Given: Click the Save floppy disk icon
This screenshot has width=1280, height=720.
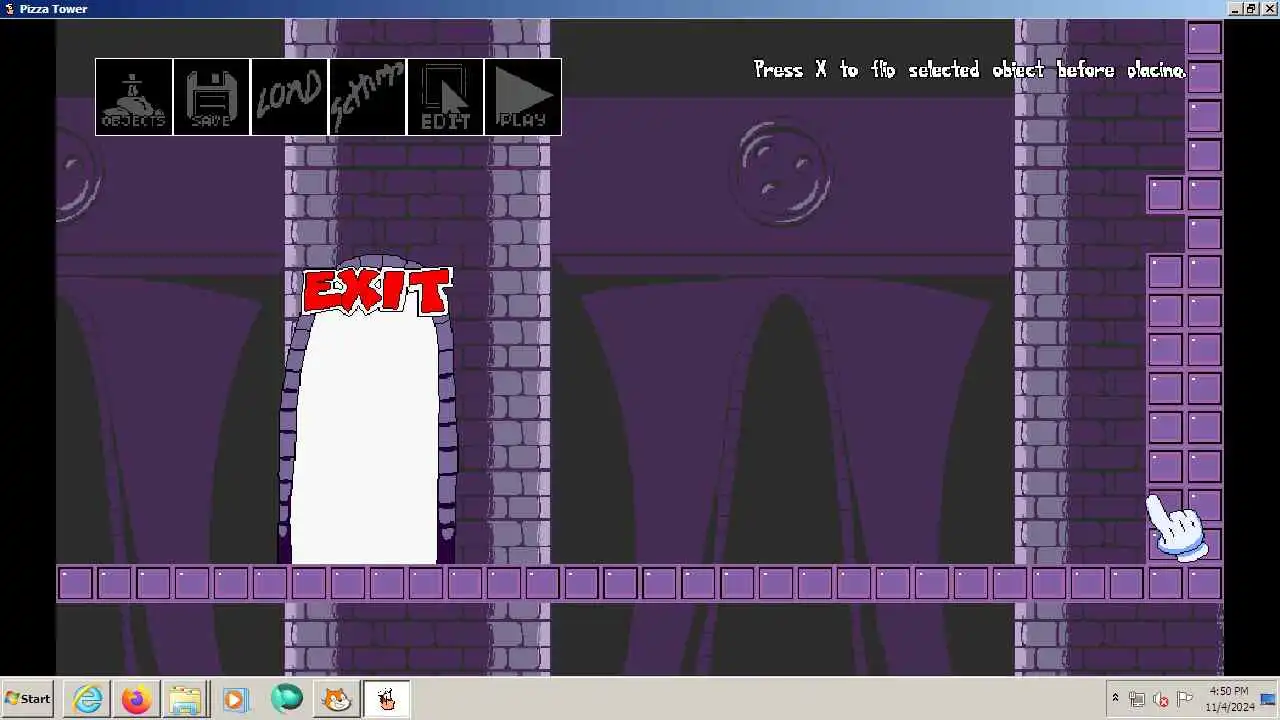Looking at the screenshot, I should click(x=211, y=97).
